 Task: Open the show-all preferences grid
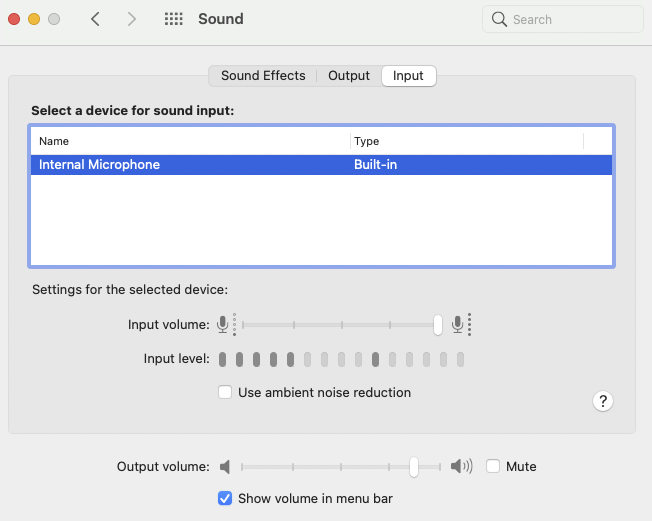pos(173,19)
